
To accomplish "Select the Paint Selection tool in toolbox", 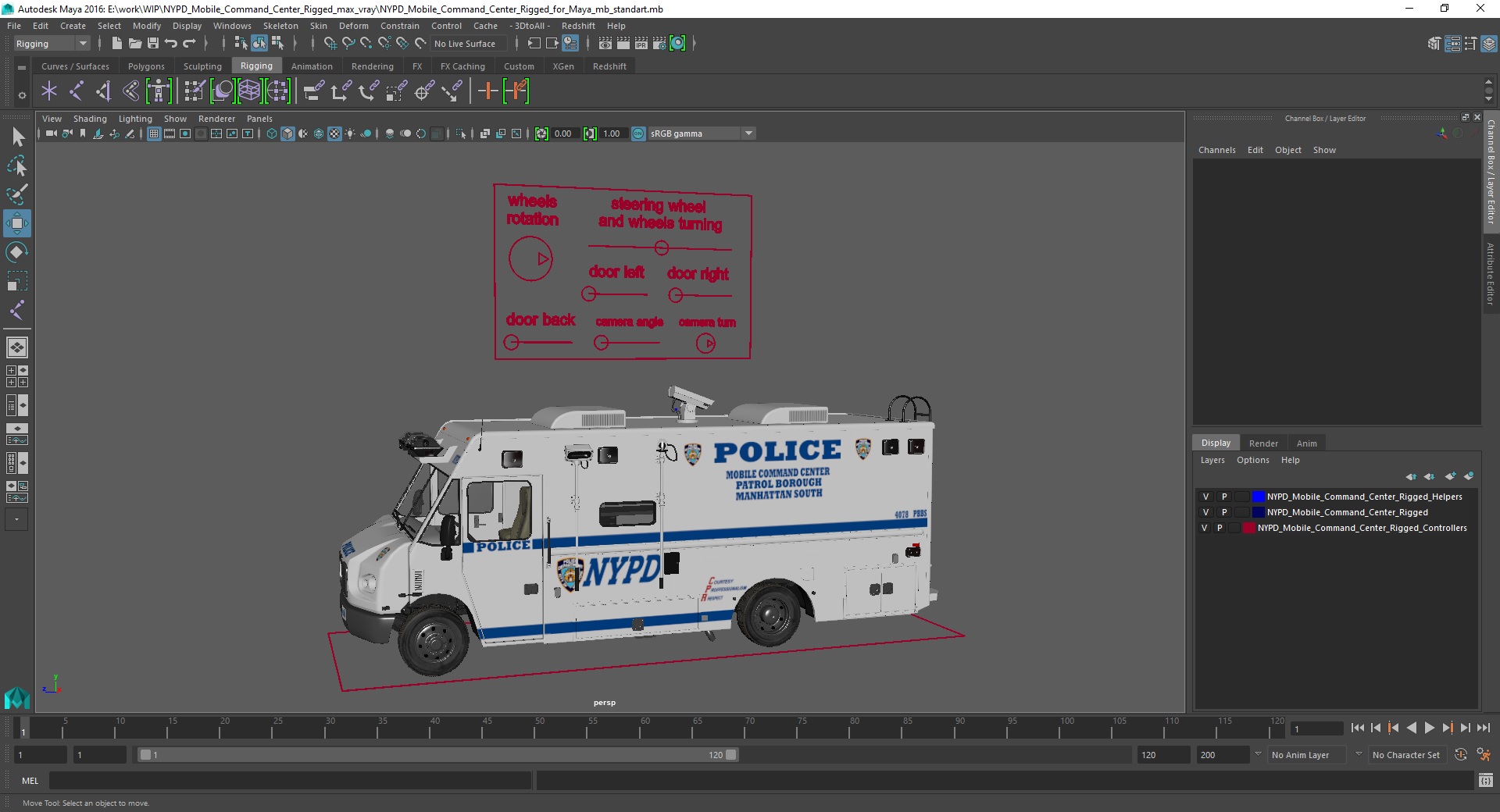I will pos(17,194).
